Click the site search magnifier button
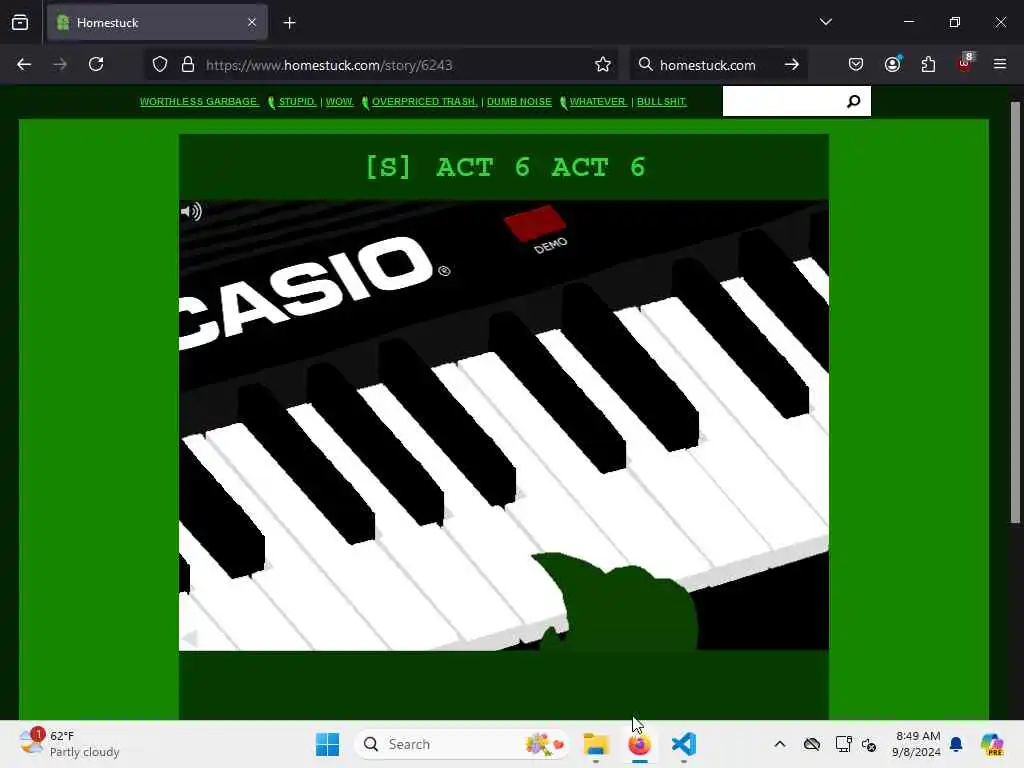Image resolution: width=1024 pixels, height=768 pixels. click(x=854, y=101)
